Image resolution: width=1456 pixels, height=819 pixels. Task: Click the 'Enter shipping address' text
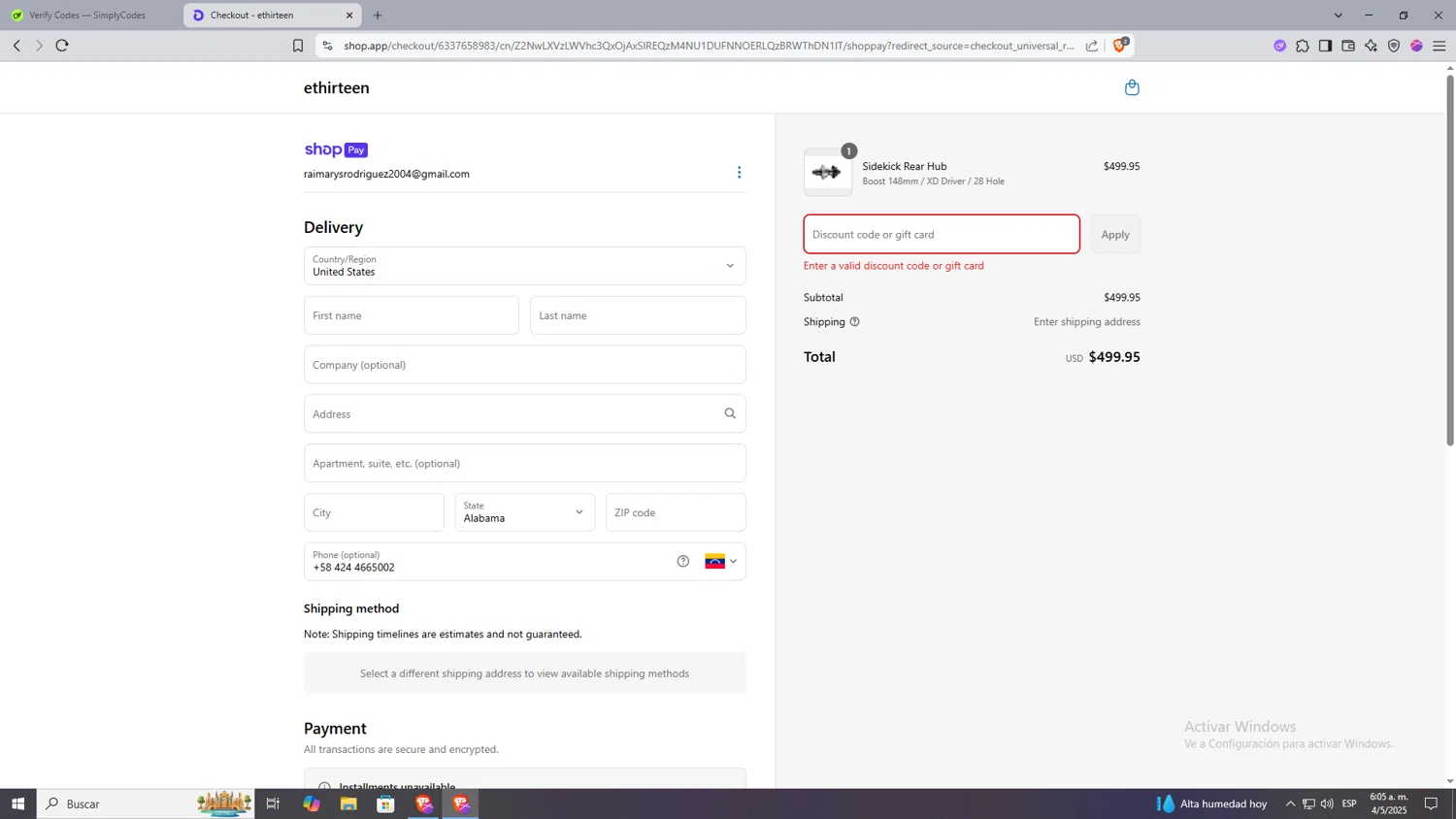[1087, 322]
